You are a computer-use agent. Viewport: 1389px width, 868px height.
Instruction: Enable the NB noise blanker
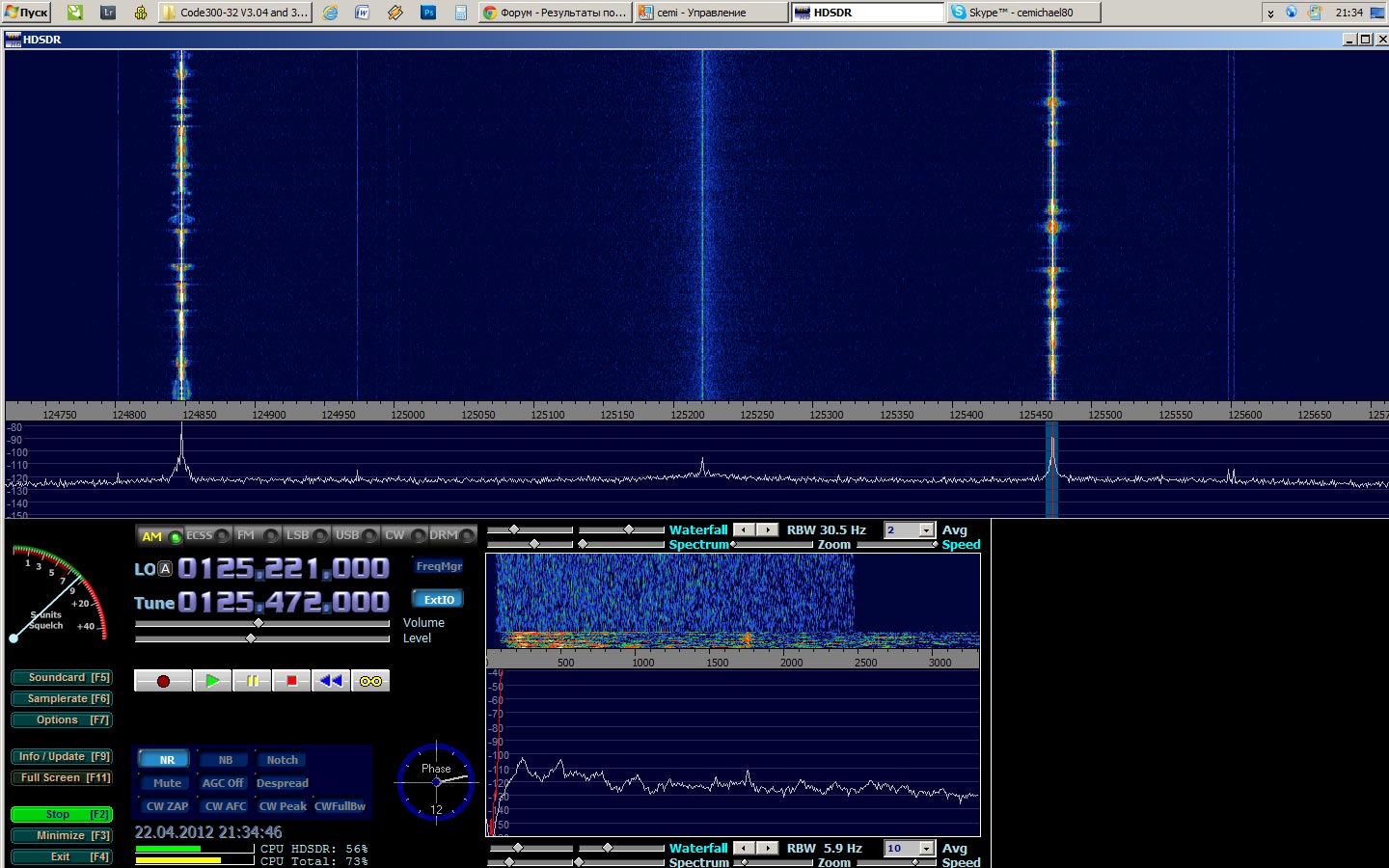pos(226,760)
